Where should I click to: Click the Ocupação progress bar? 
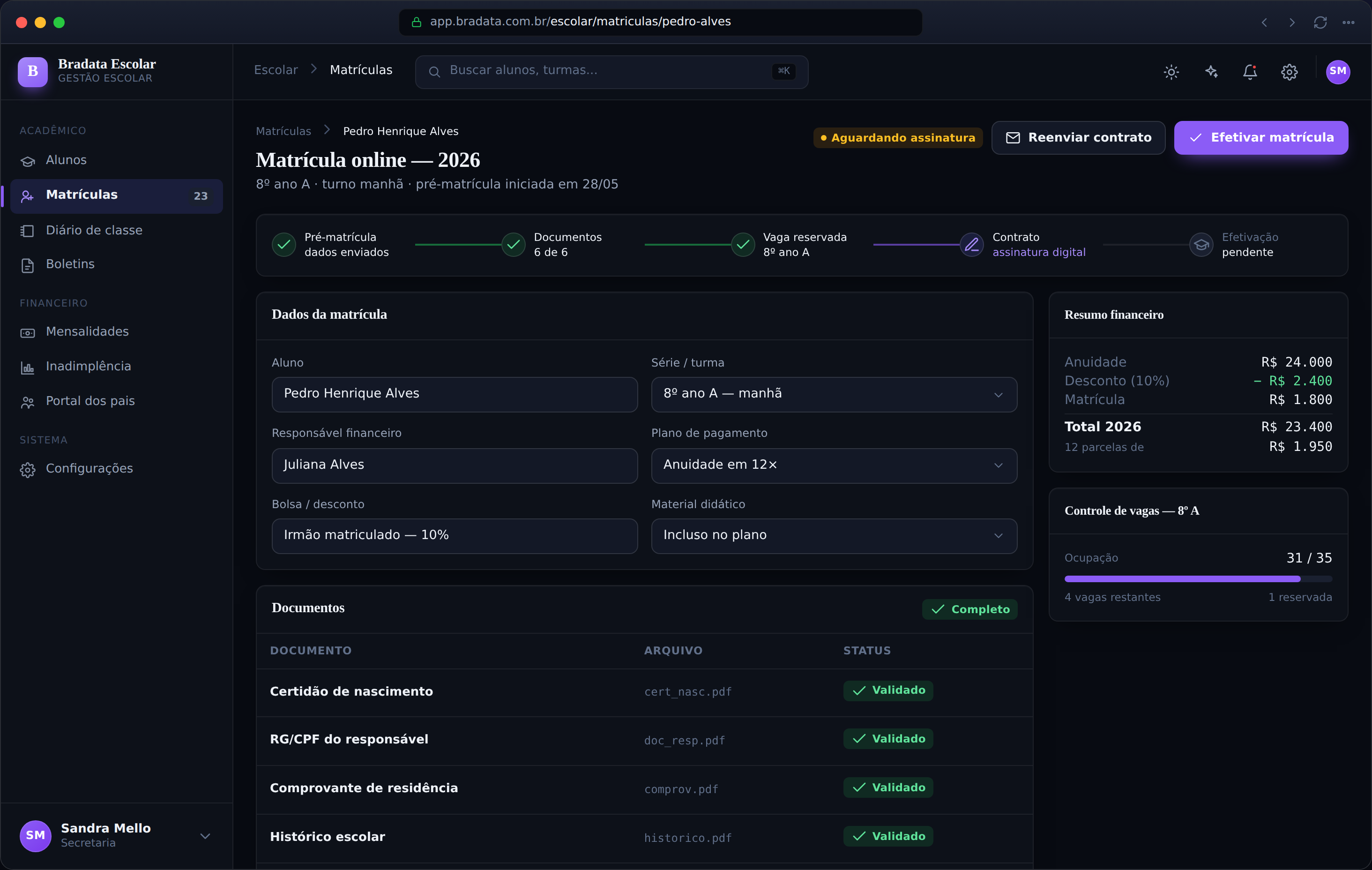coord(1198,578)
